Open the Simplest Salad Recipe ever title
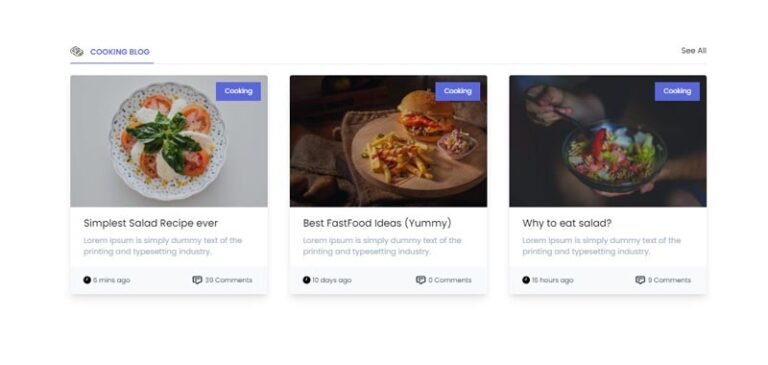768x365 pixels. [x=150, y=223]
